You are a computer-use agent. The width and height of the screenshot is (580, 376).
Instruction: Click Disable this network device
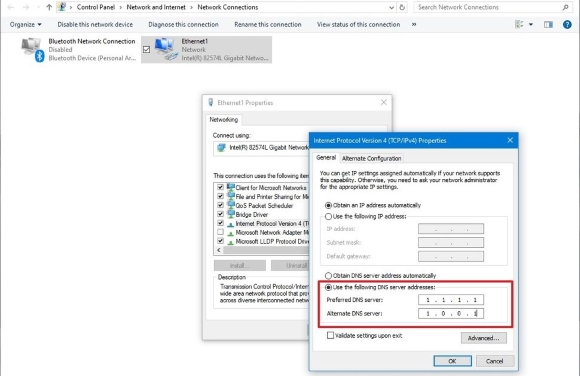point(95,24)
